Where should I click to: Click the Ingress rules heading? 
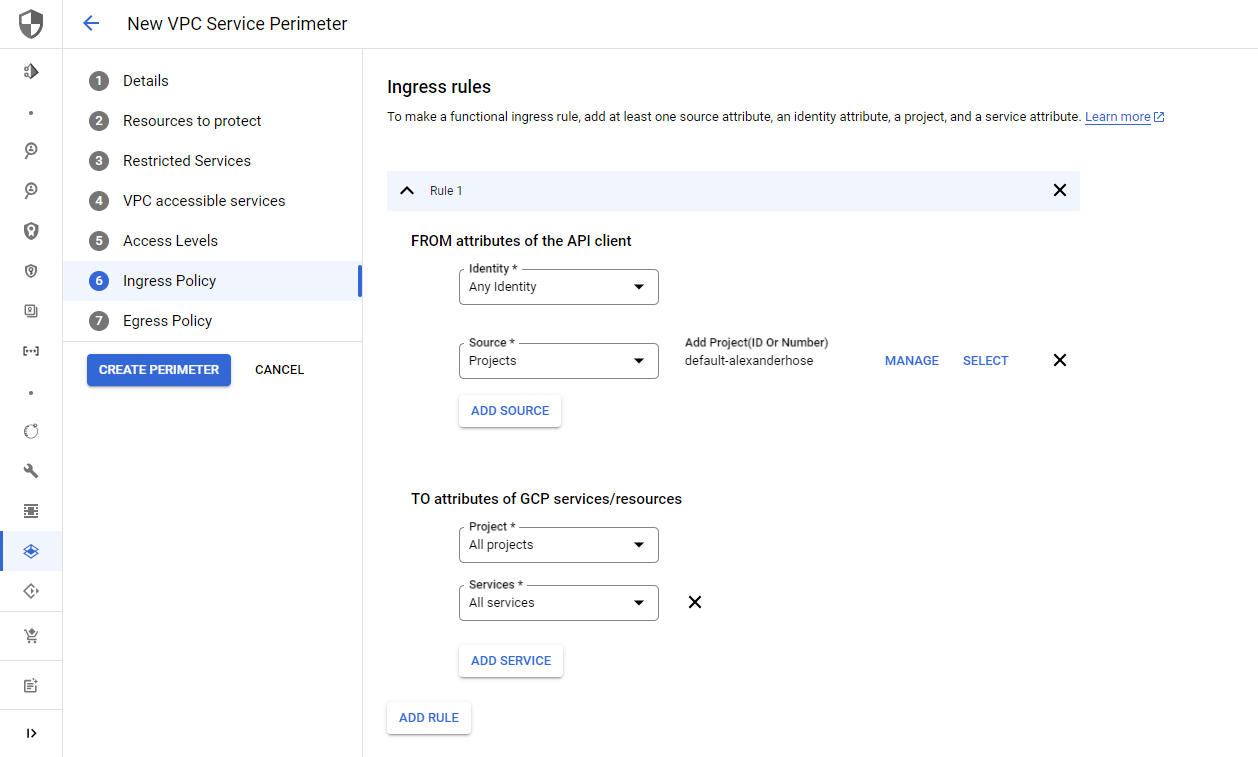coord(439,87)
